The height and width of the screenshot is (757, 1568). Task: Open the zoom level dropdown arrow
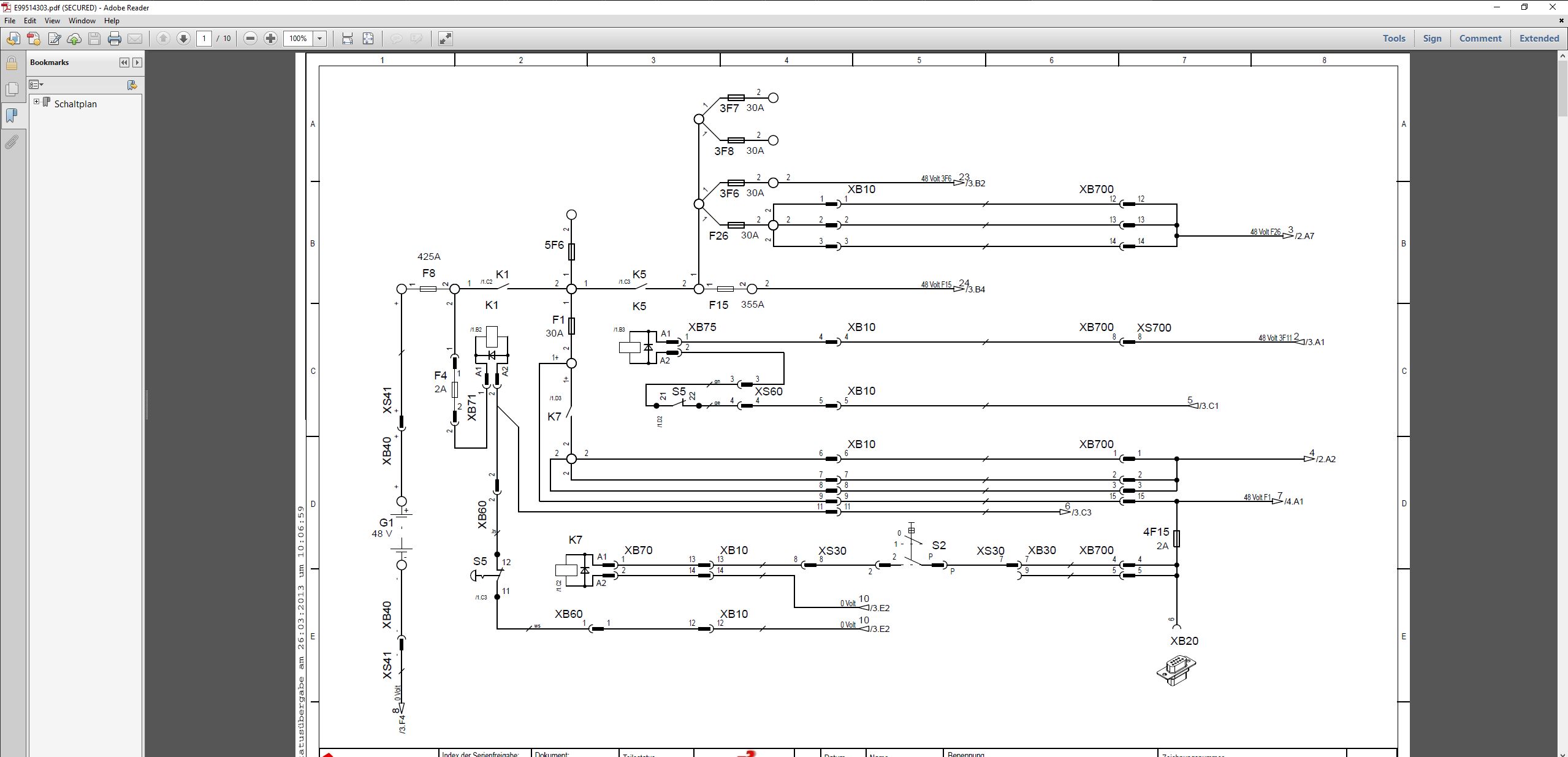coord(319,39)
